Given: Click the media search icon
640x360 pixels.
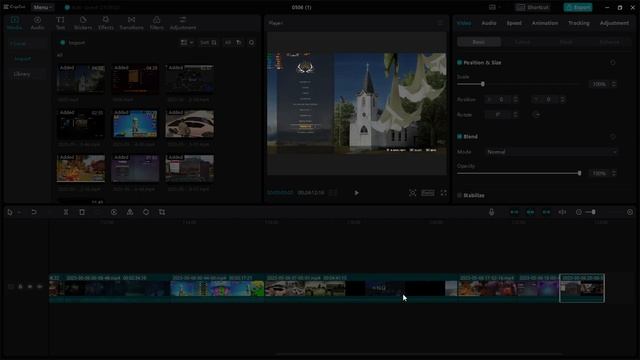Looking at the screenshot, I should pyautogui.click(x=251, y=42).
